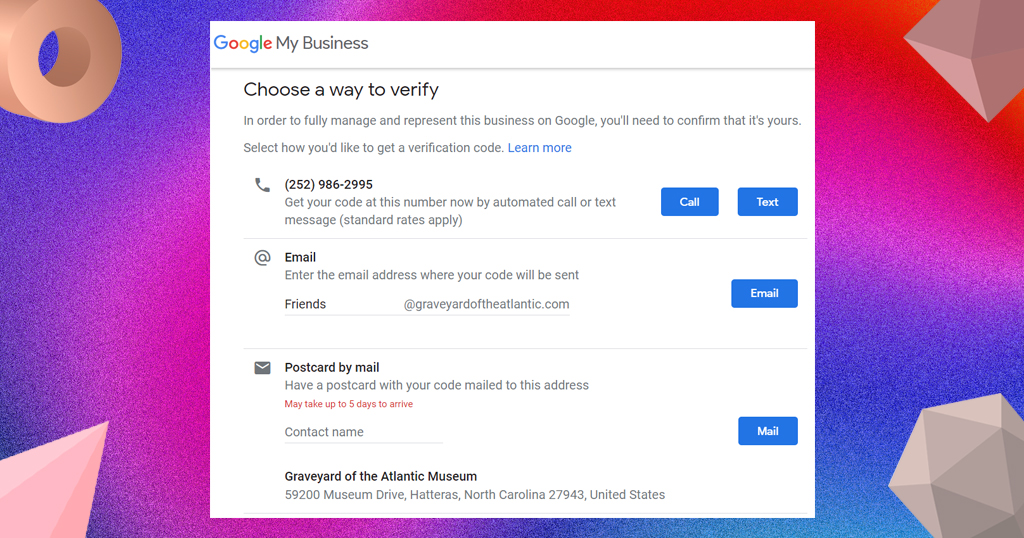Viewport: 1024px width, 538px height.
Task: Click the Enter the email address instruction
Action: [x=432, y=275]
